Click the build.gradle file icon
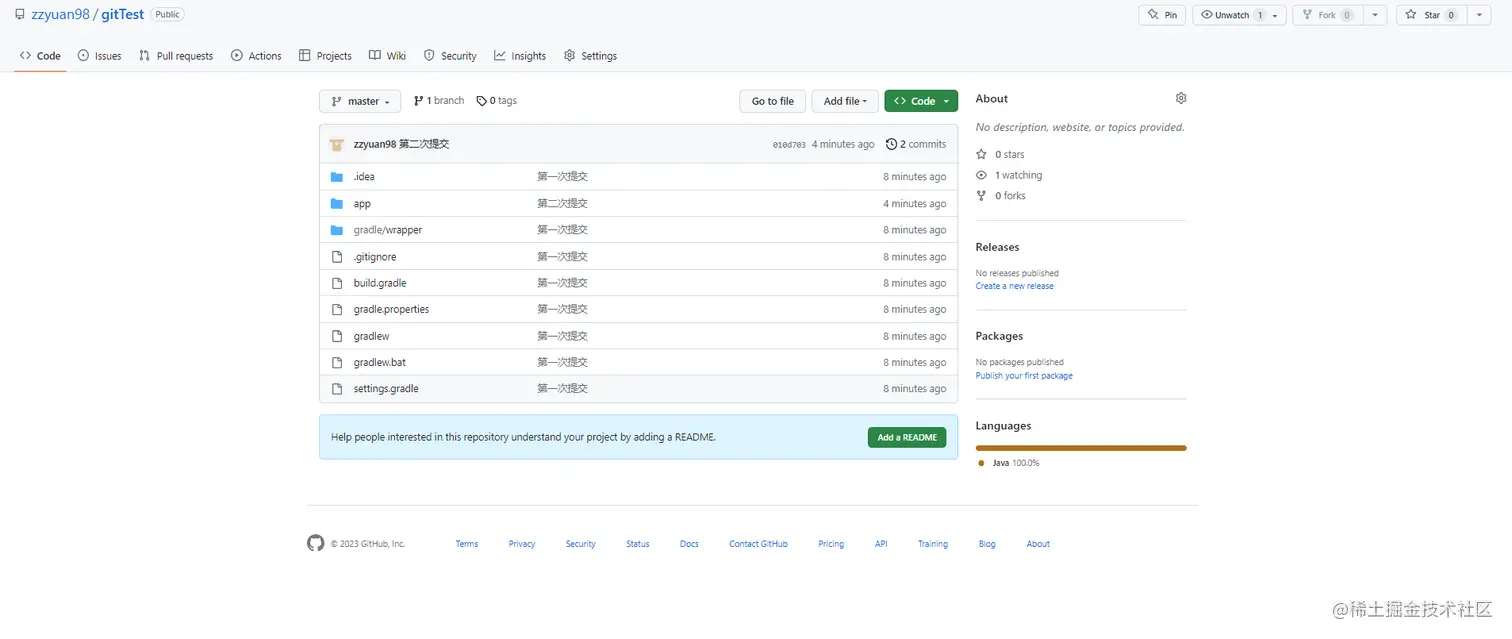Screen dimensions: 1512x639 click(x=337, y=283)
